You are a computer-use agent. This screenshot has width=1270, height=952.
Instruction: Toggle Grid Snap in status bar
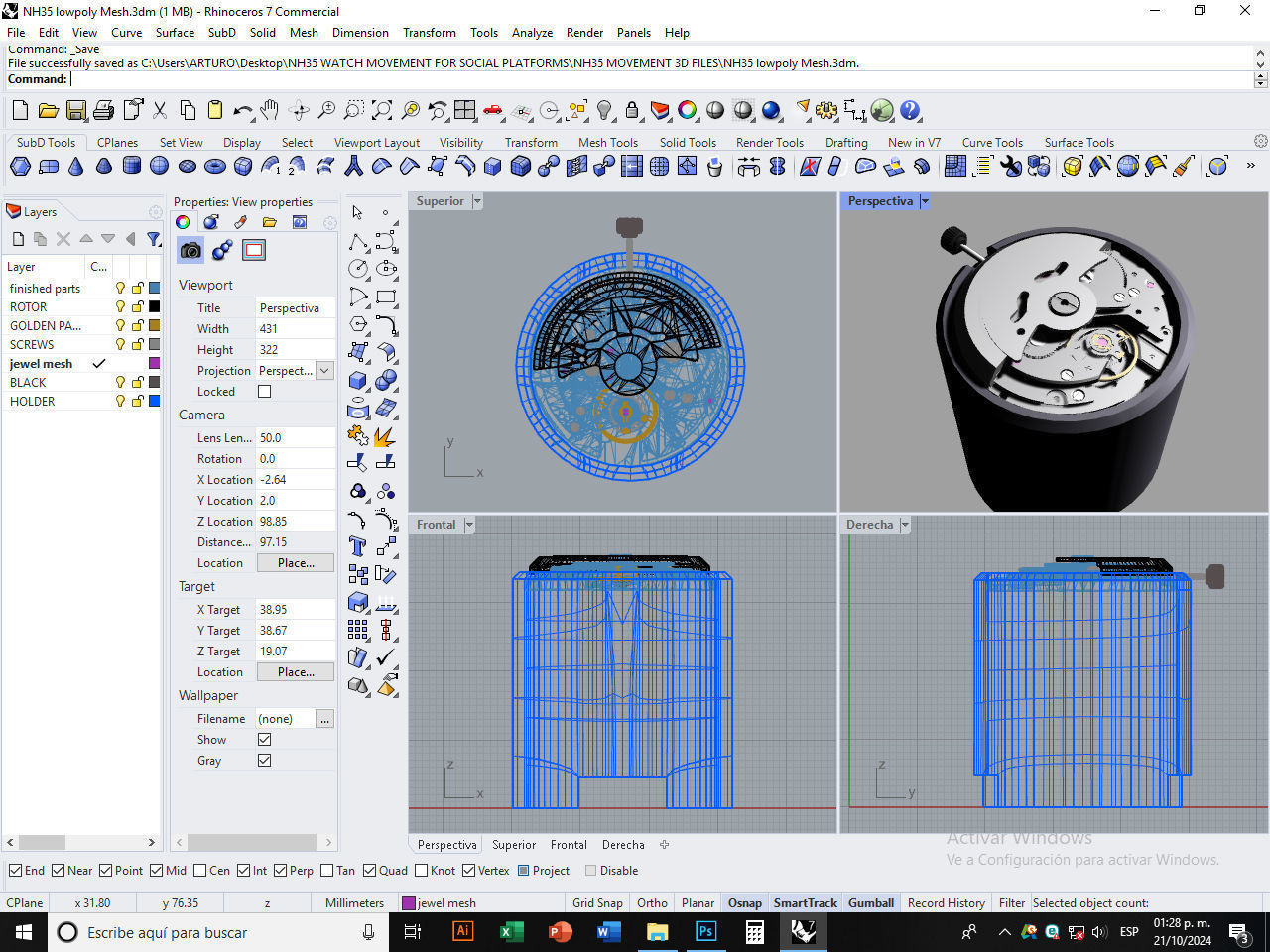[597, 903]
